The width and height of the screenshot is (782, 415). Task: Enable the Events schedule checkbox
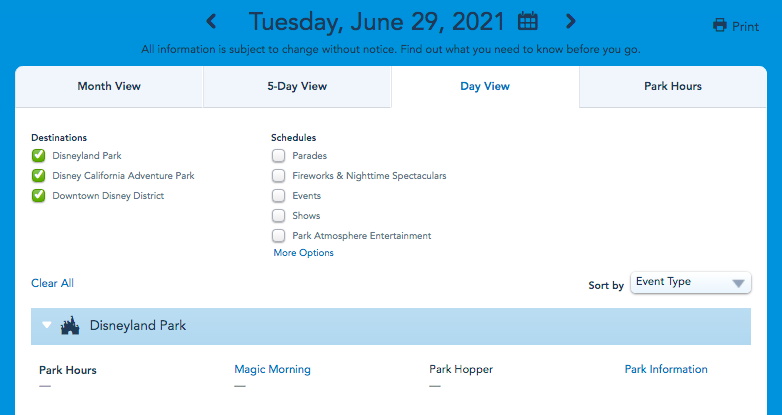click(278, 196)
